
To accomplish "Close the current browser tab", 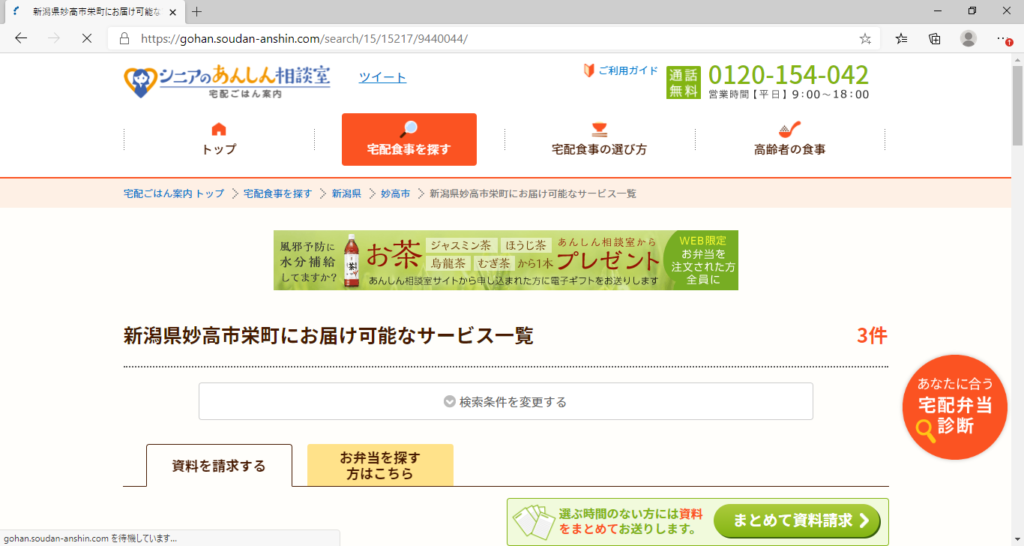I will (x=173, y=12).
